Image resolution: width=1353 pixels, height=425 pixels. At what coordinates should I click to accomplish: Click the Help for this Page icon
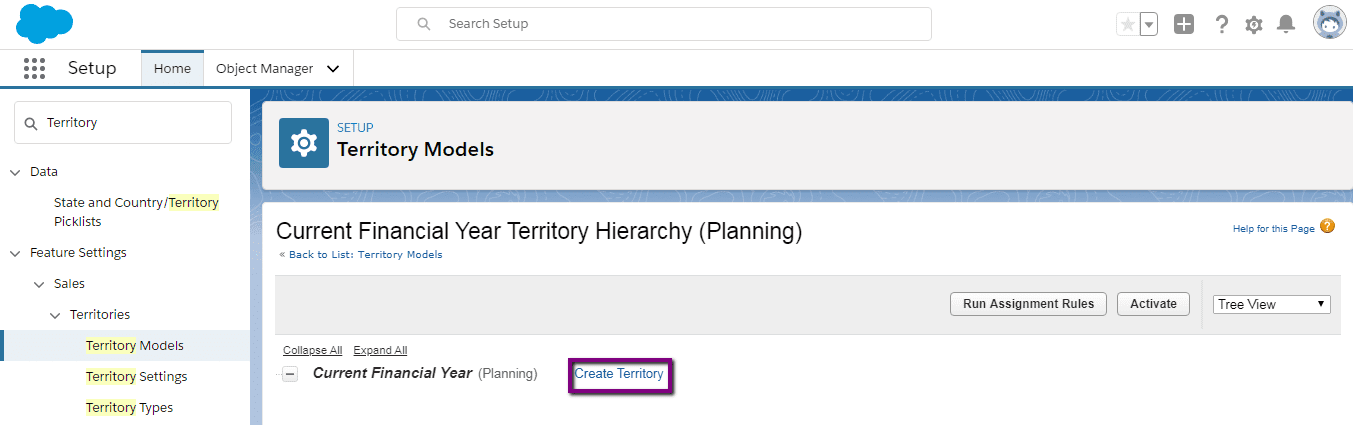[x=1327, y=227]
